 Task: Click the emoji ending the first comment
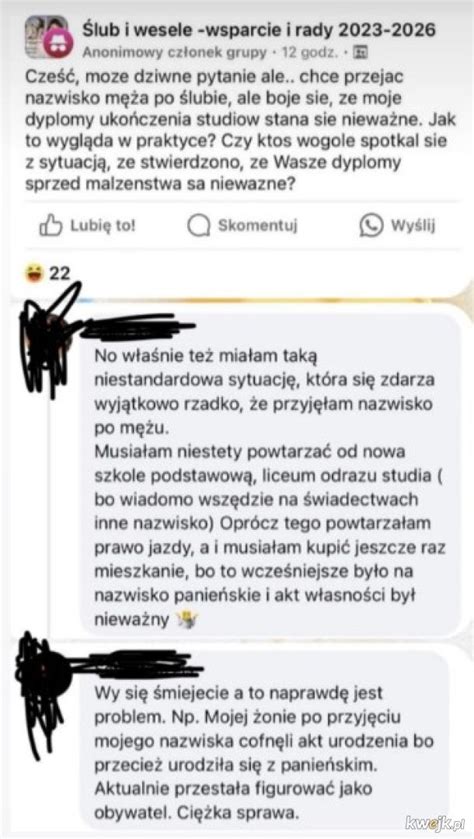(187, 619)
